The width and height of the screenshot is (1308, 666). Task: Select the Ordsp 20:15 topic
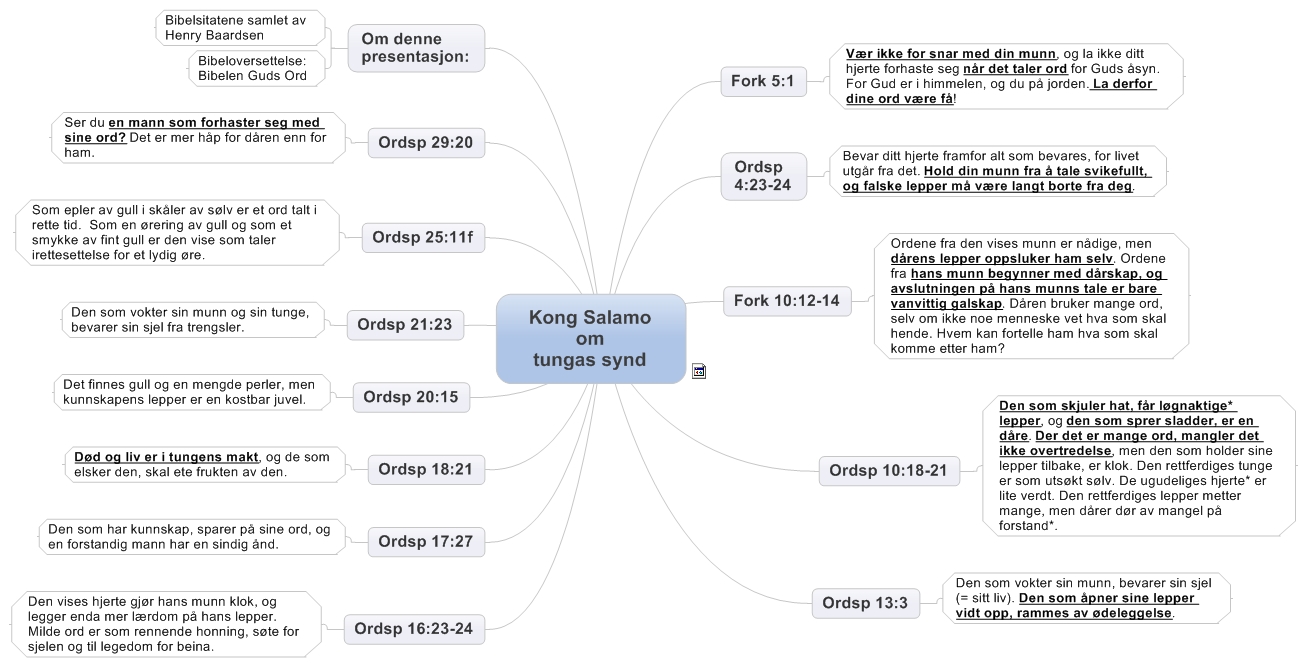[x=411, y=397]
